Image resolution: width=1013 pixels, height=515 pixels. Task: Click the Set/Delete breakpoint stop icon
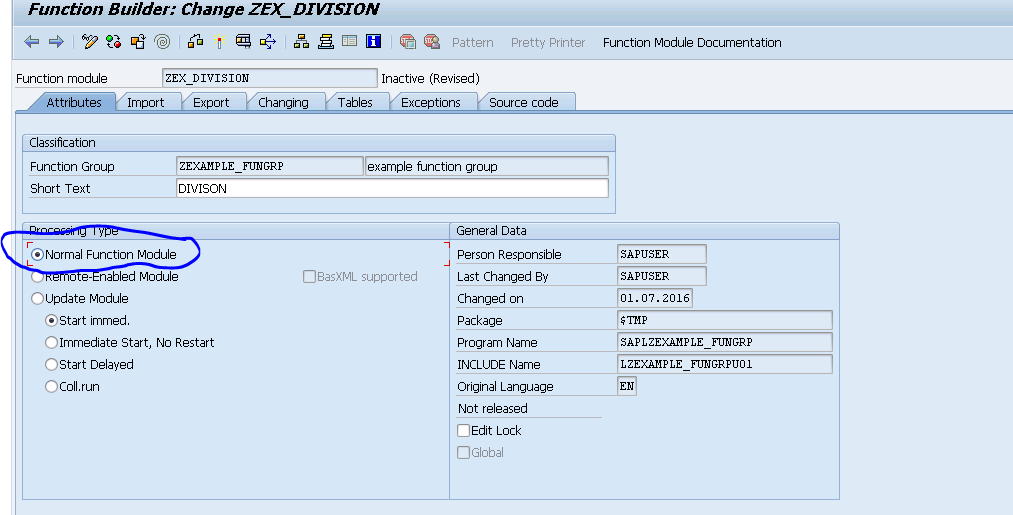pyautogui.click(x=407, y=42)
